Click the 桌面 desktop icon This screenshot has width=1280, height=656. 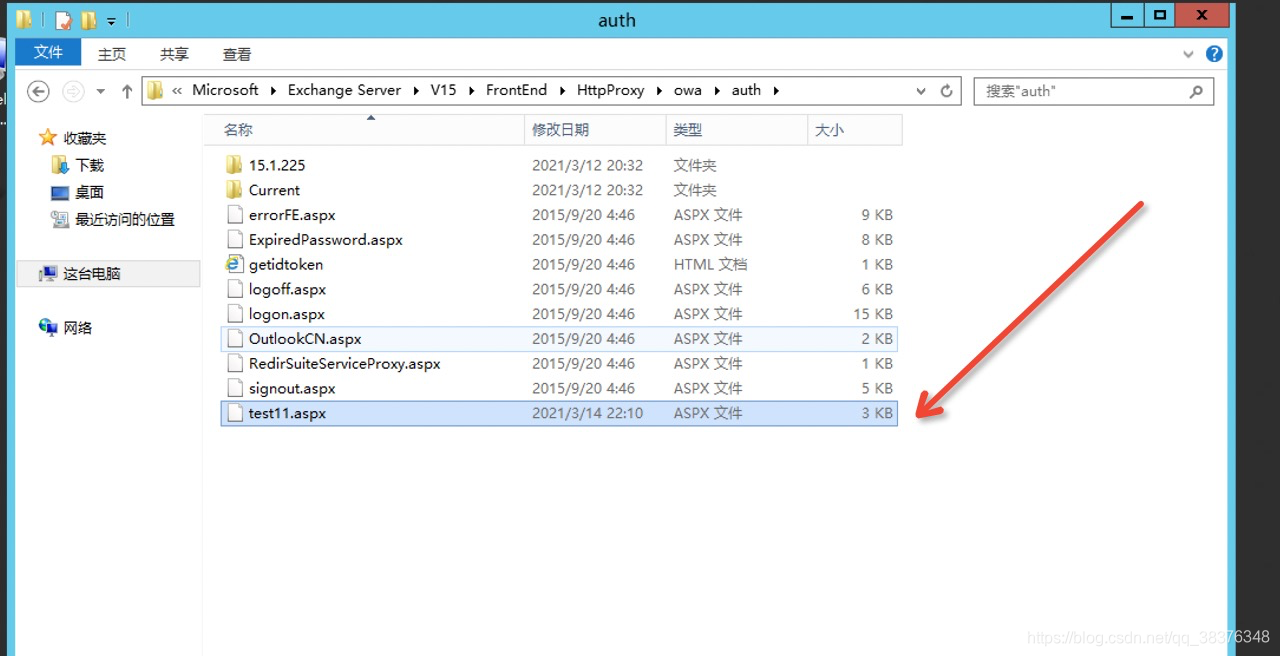[60, 192]
